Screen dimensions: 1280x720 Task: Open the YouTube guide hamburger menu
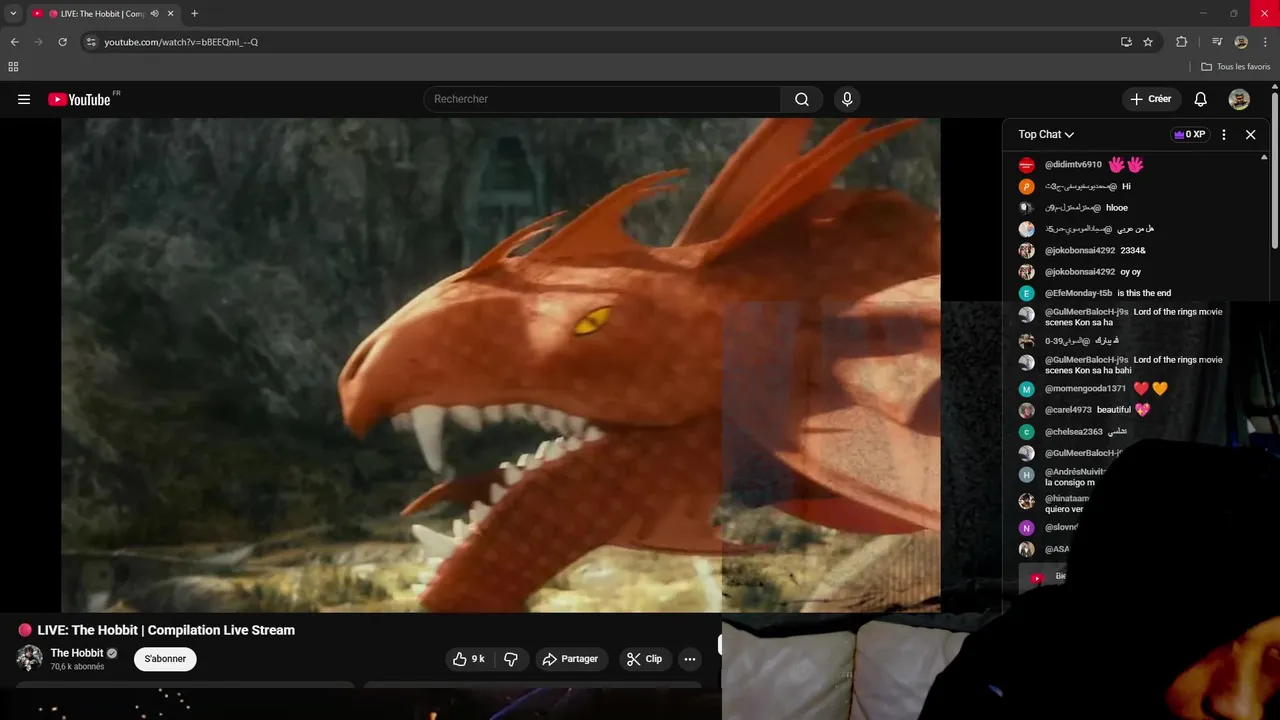[24, 99]
